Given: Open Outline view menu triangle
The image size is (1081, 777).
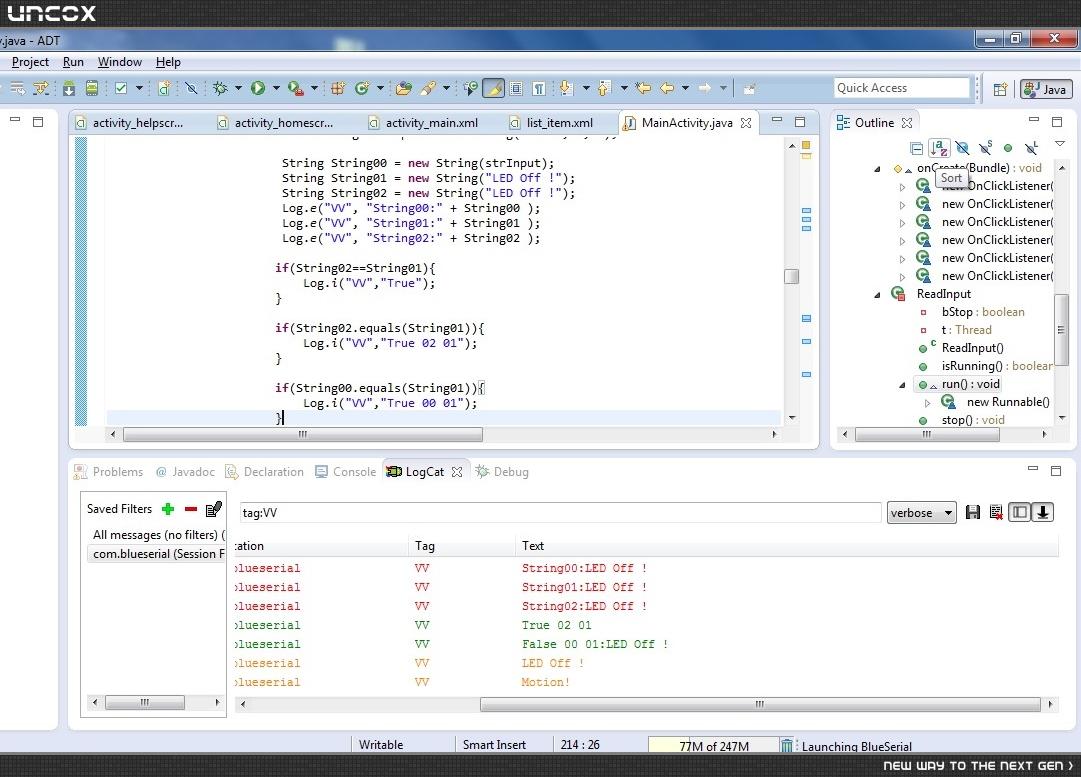Looking at the screenshot, I should (x=1060, y=144).
